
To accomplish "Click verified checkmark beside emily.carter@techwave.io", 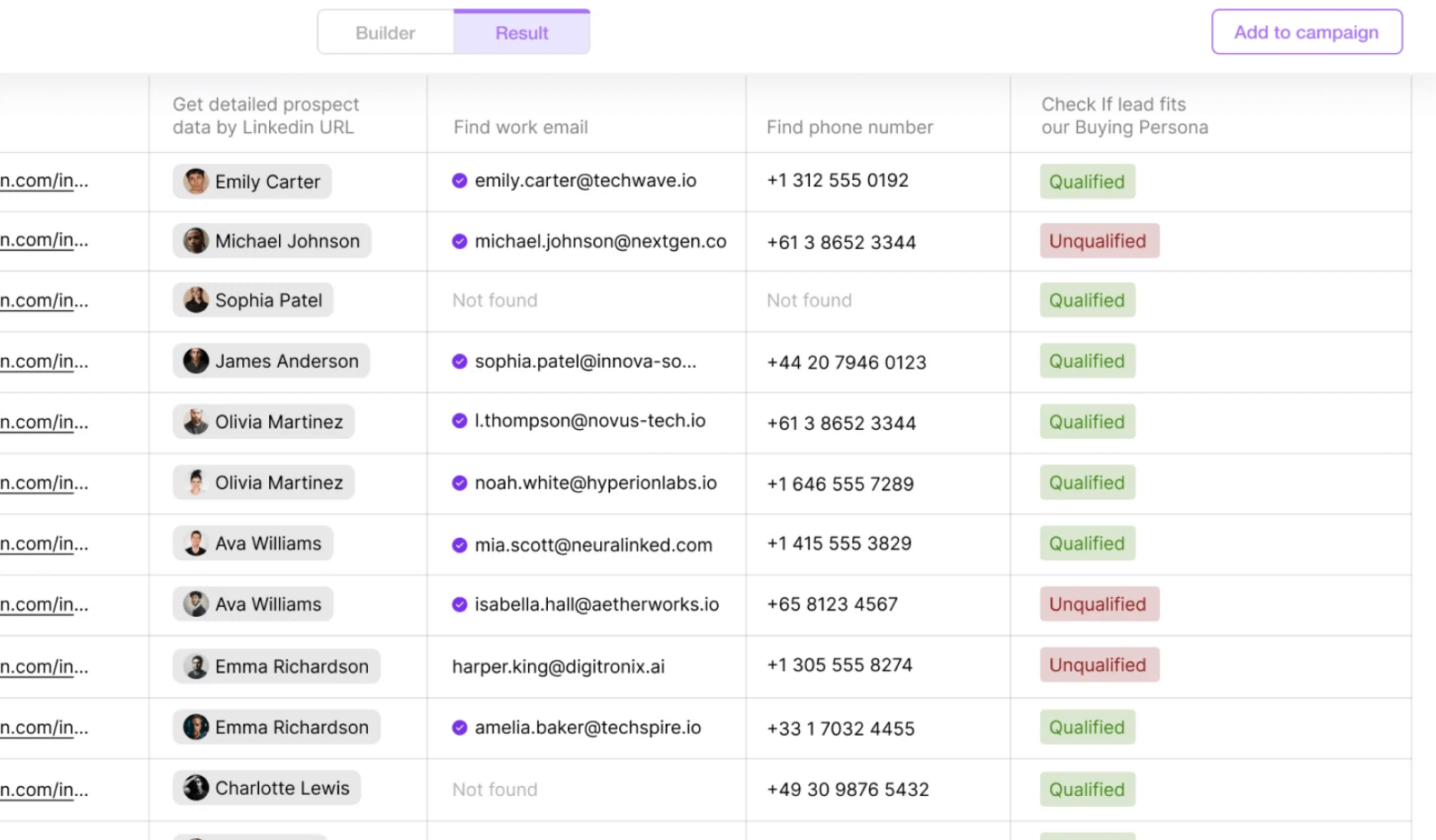I will [460, 181].
